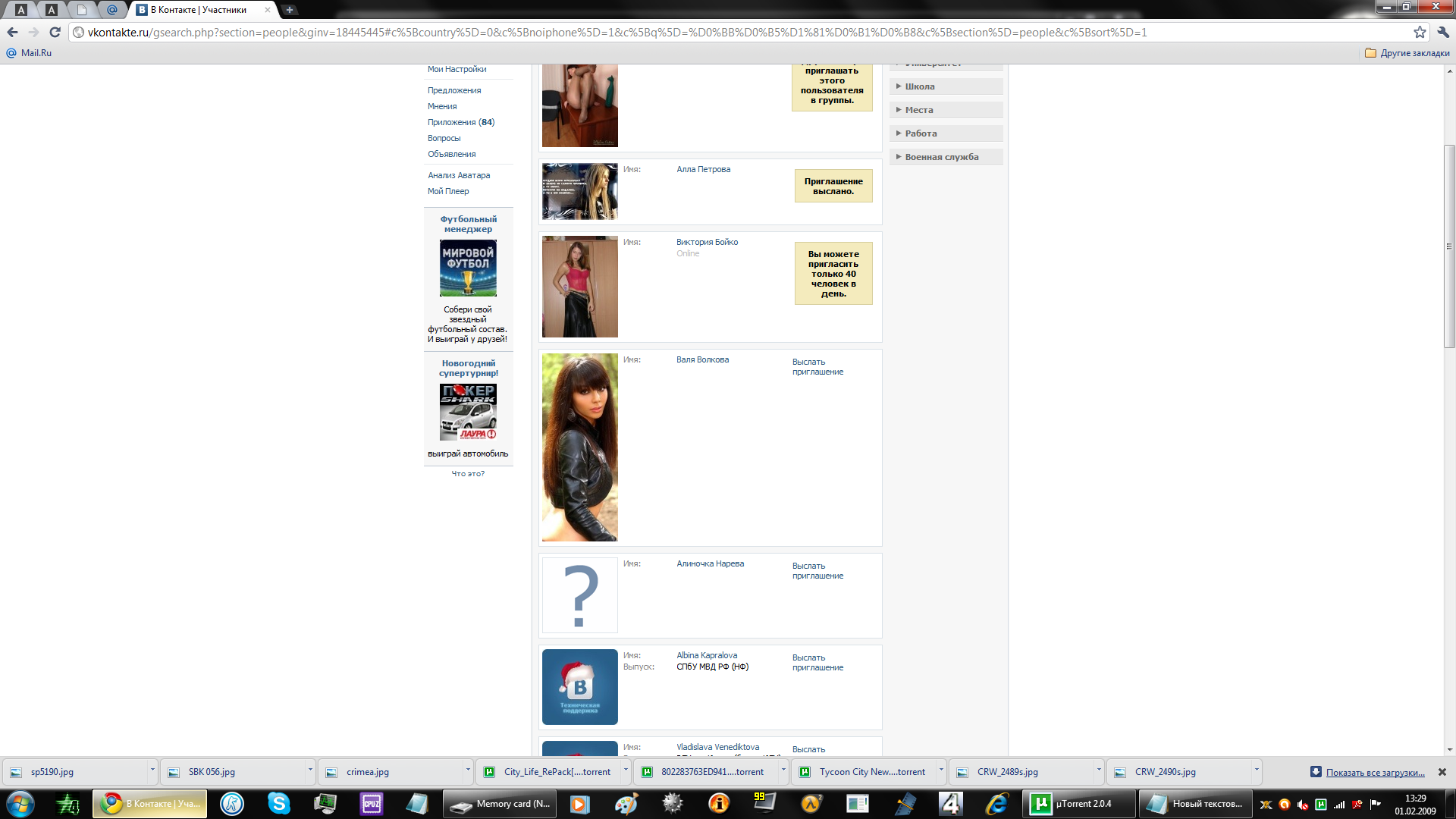
Task: Open the µTorrent taskbar button
Action: [x=1078, y=803]
